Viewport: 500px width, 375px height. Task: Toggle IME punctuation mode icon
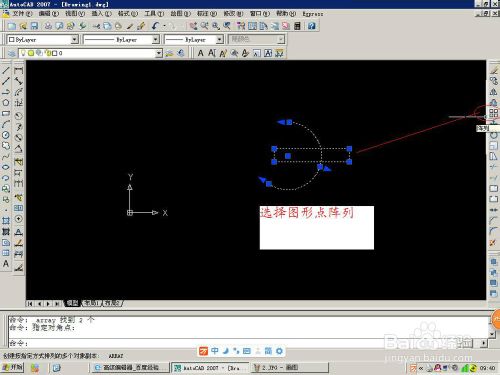pyautogui.click(x=236, y=351)
